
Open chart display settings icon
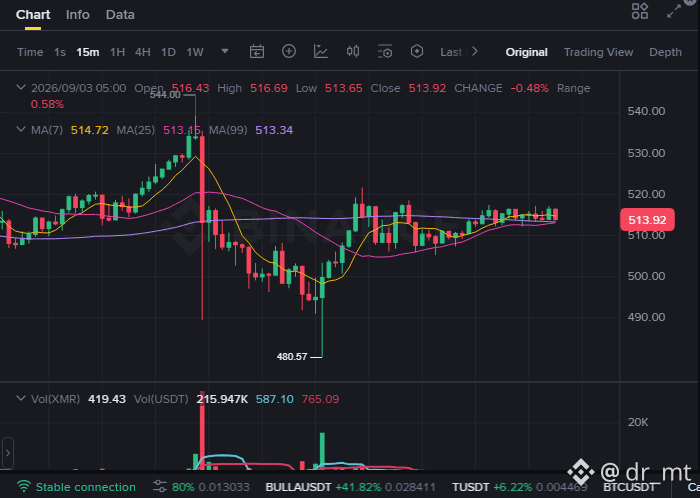pyautogui.click(x=385, y=52)
